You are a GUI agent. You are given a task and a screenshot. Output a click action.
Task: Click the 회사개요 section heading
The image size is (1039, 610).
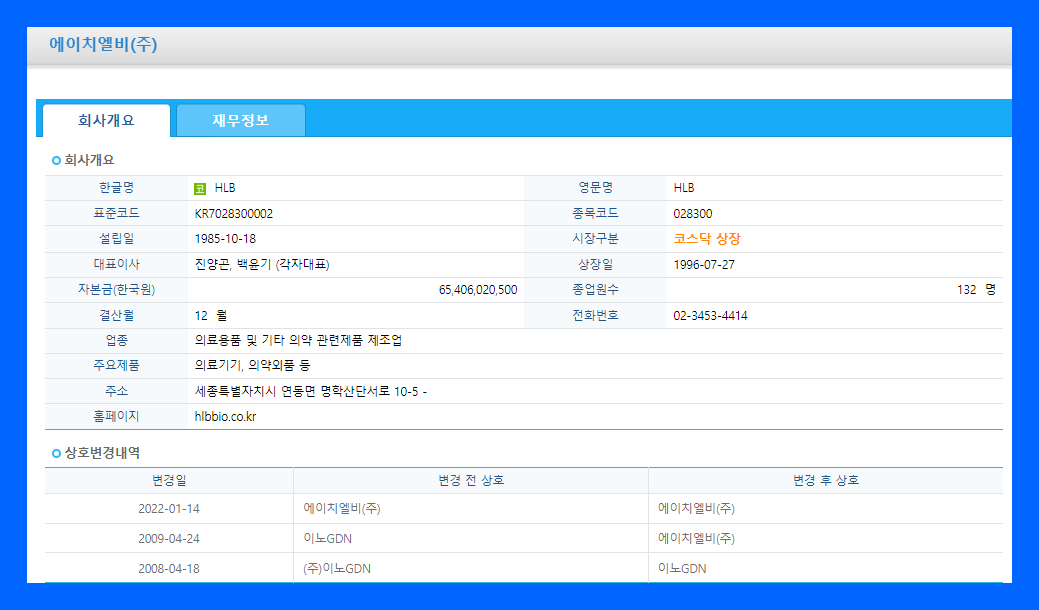pyautogui.click(x=89, y=160)
